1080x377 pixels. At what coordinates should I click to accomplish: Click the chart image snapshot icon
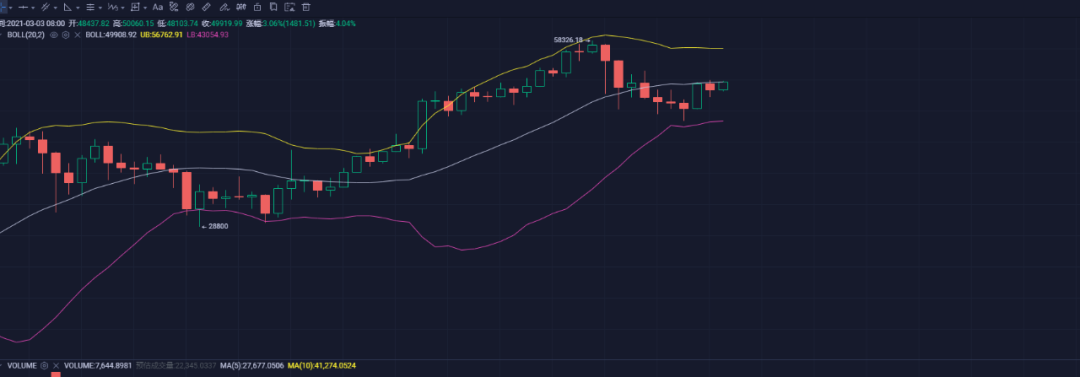289,7
